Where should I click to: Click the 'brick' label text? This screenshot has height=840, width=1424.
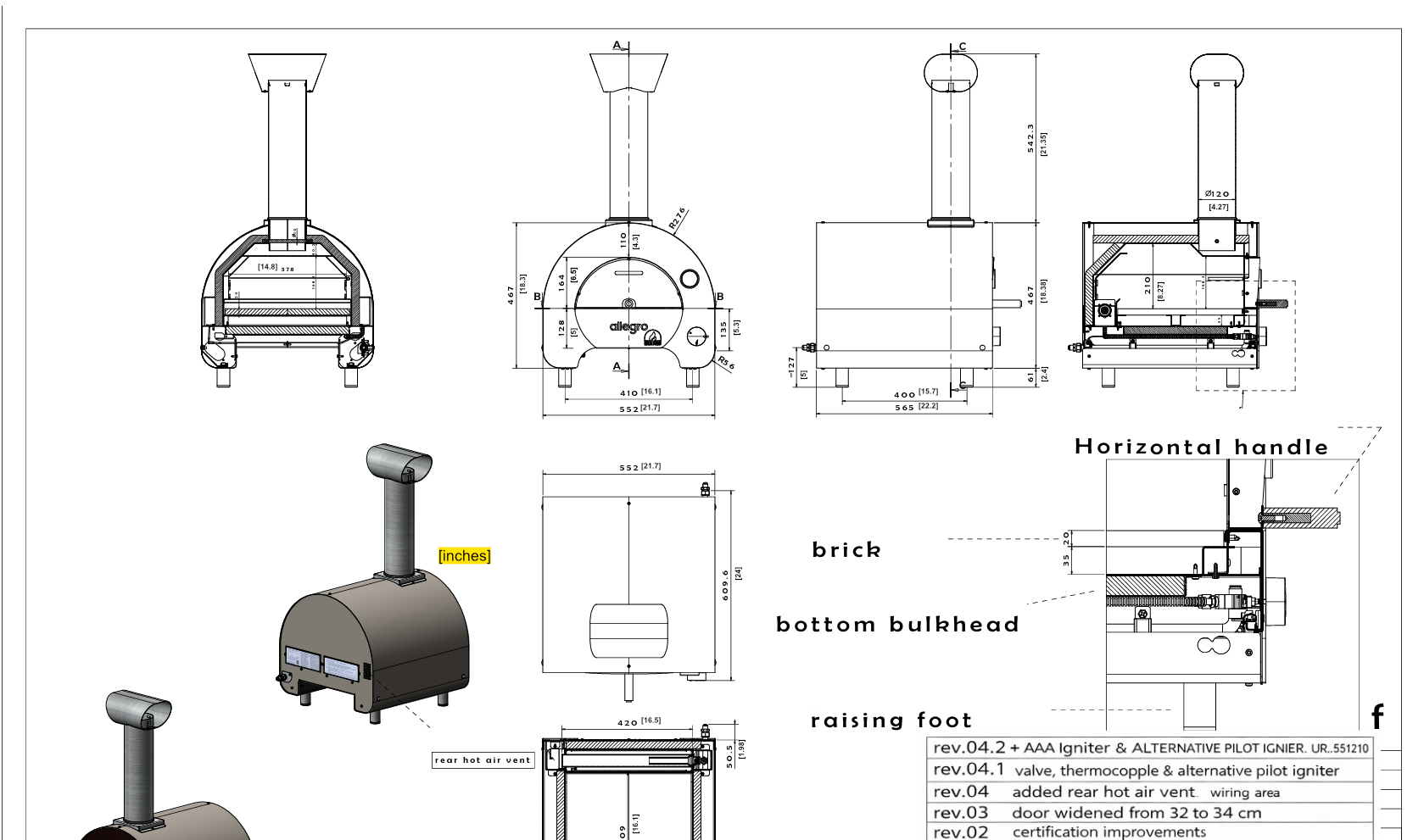(x=846, y=549)
